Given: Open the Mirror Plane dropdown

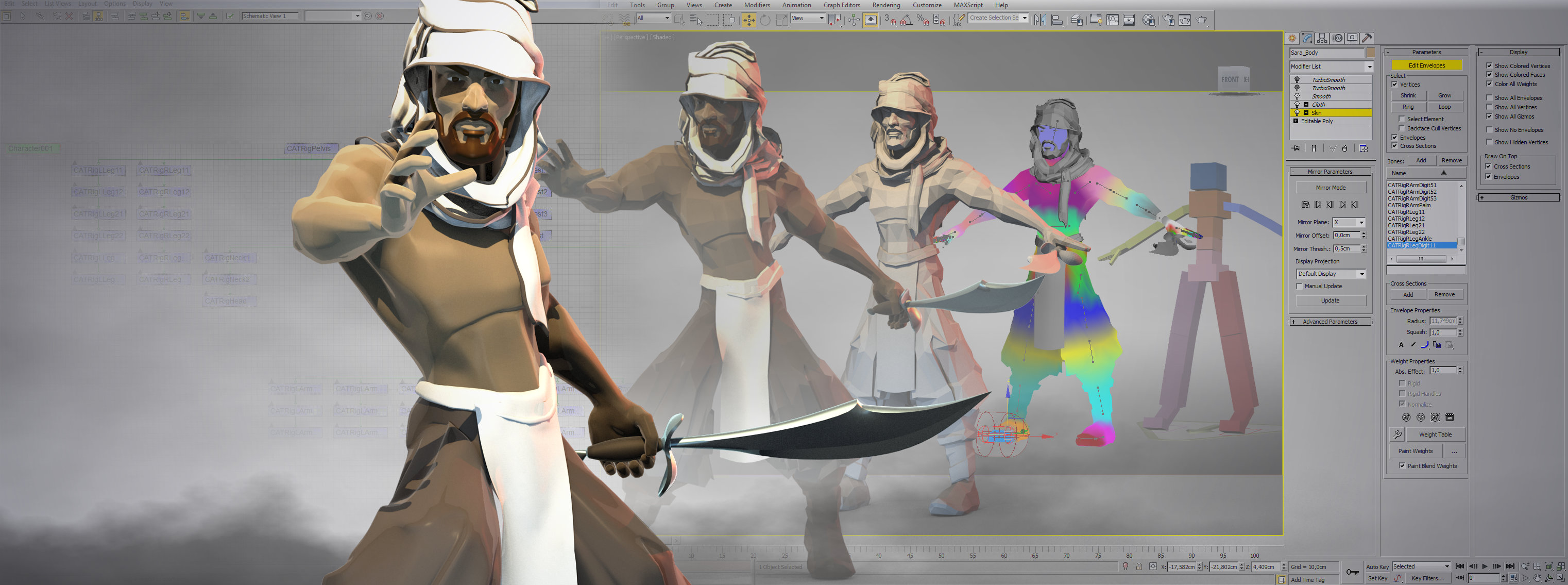Looking at the screenshot, I should click(x=1349, y=223).
